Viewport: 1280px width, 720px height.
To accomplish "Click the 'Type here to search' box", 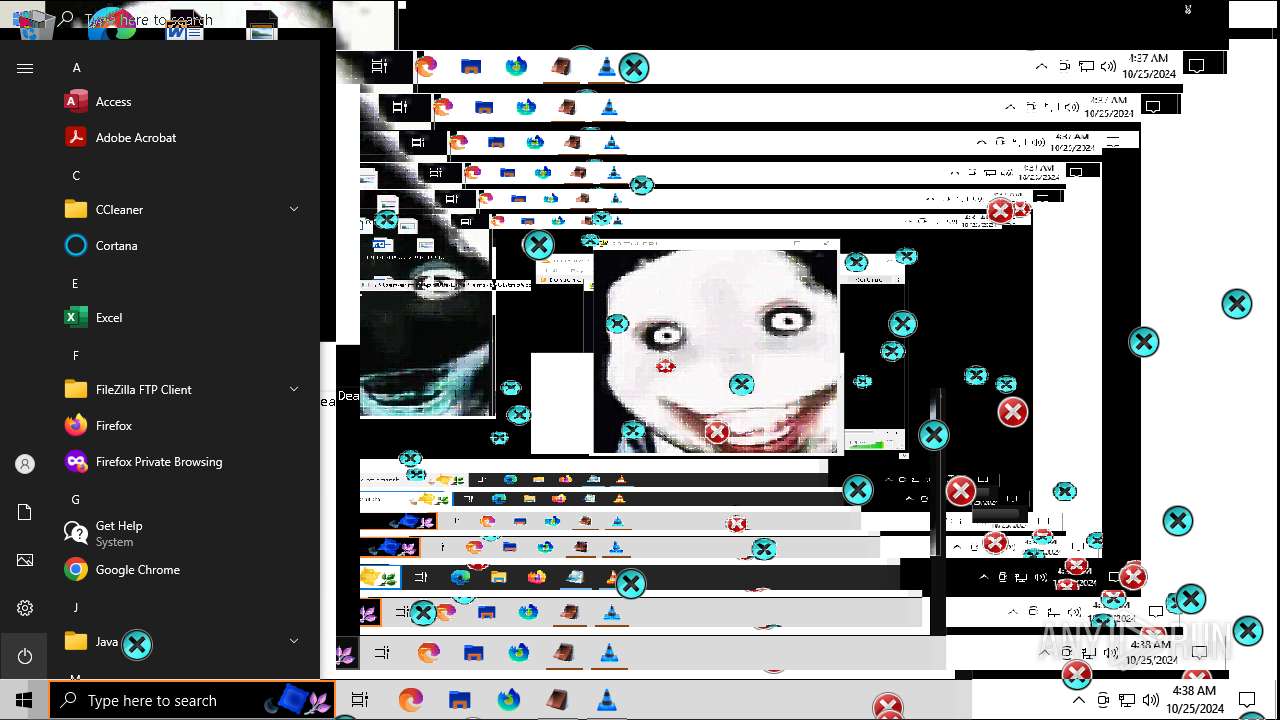I will (192, 700).
